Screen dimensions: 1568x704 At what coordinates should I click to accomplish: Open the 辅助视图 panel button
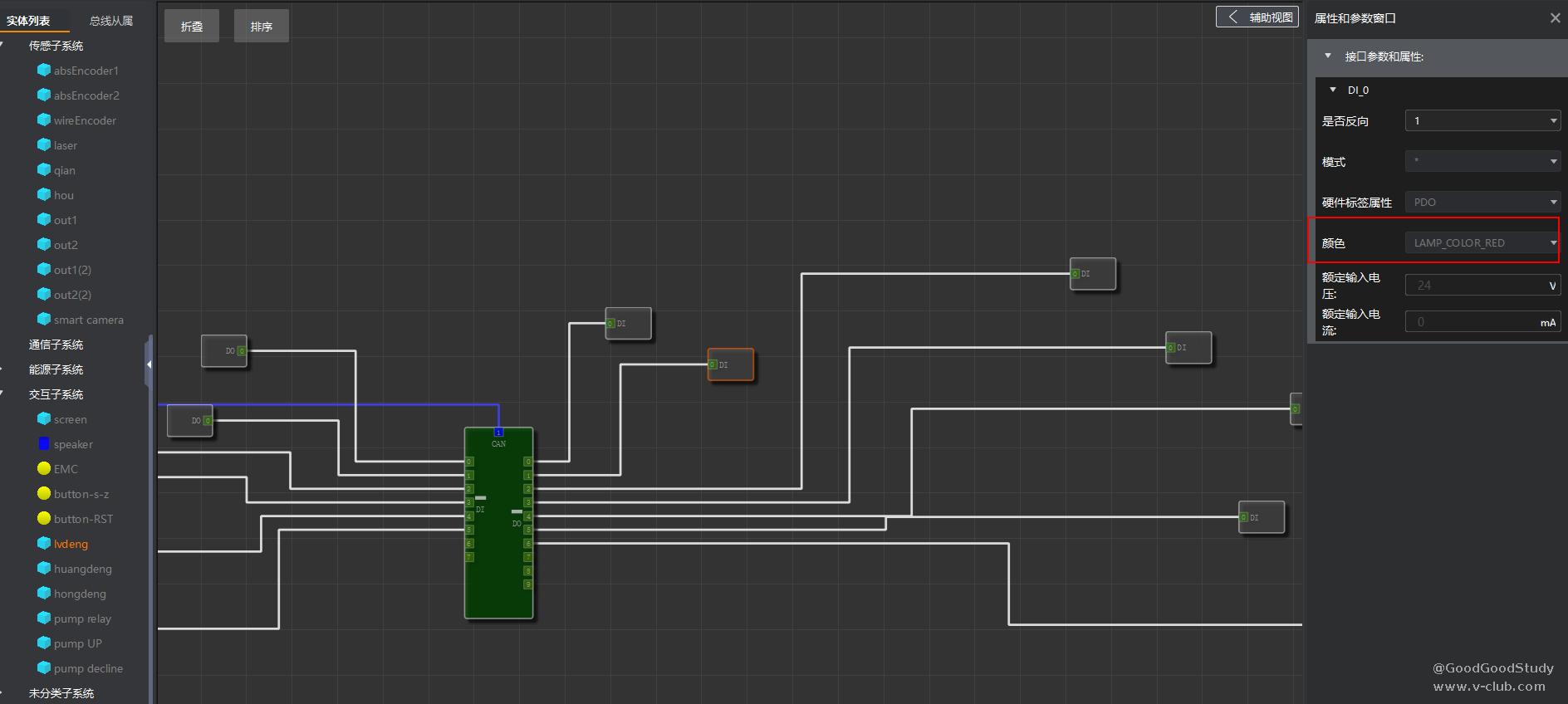[1257, 17]
